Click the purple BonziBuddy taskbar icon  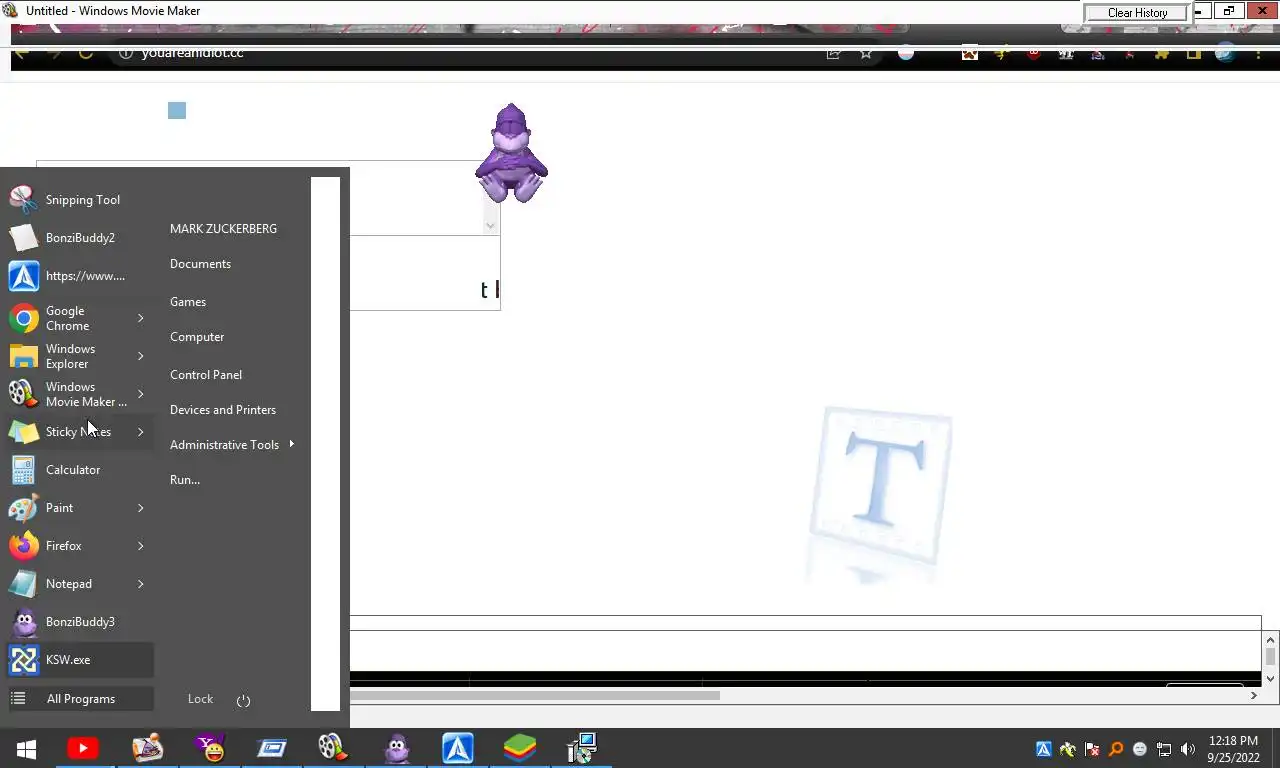click(x=397, y=748)
